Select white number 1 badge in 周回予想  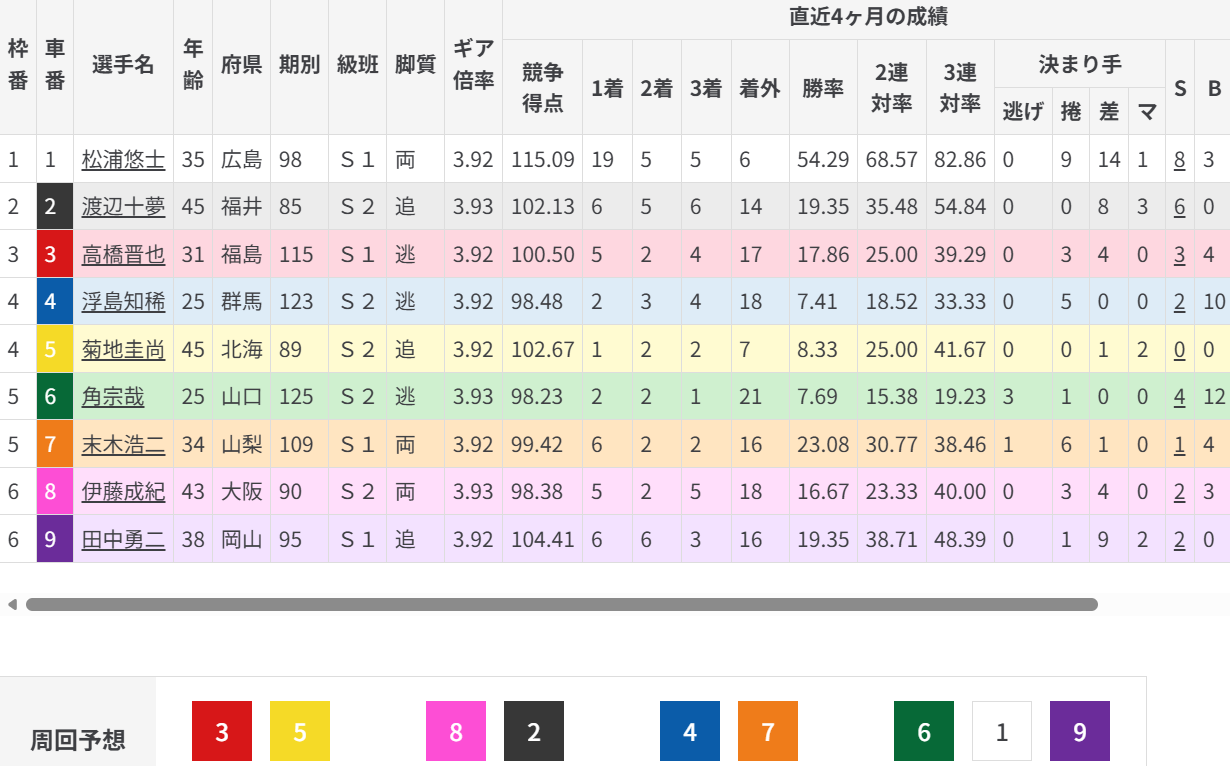tap(1001, 732)
